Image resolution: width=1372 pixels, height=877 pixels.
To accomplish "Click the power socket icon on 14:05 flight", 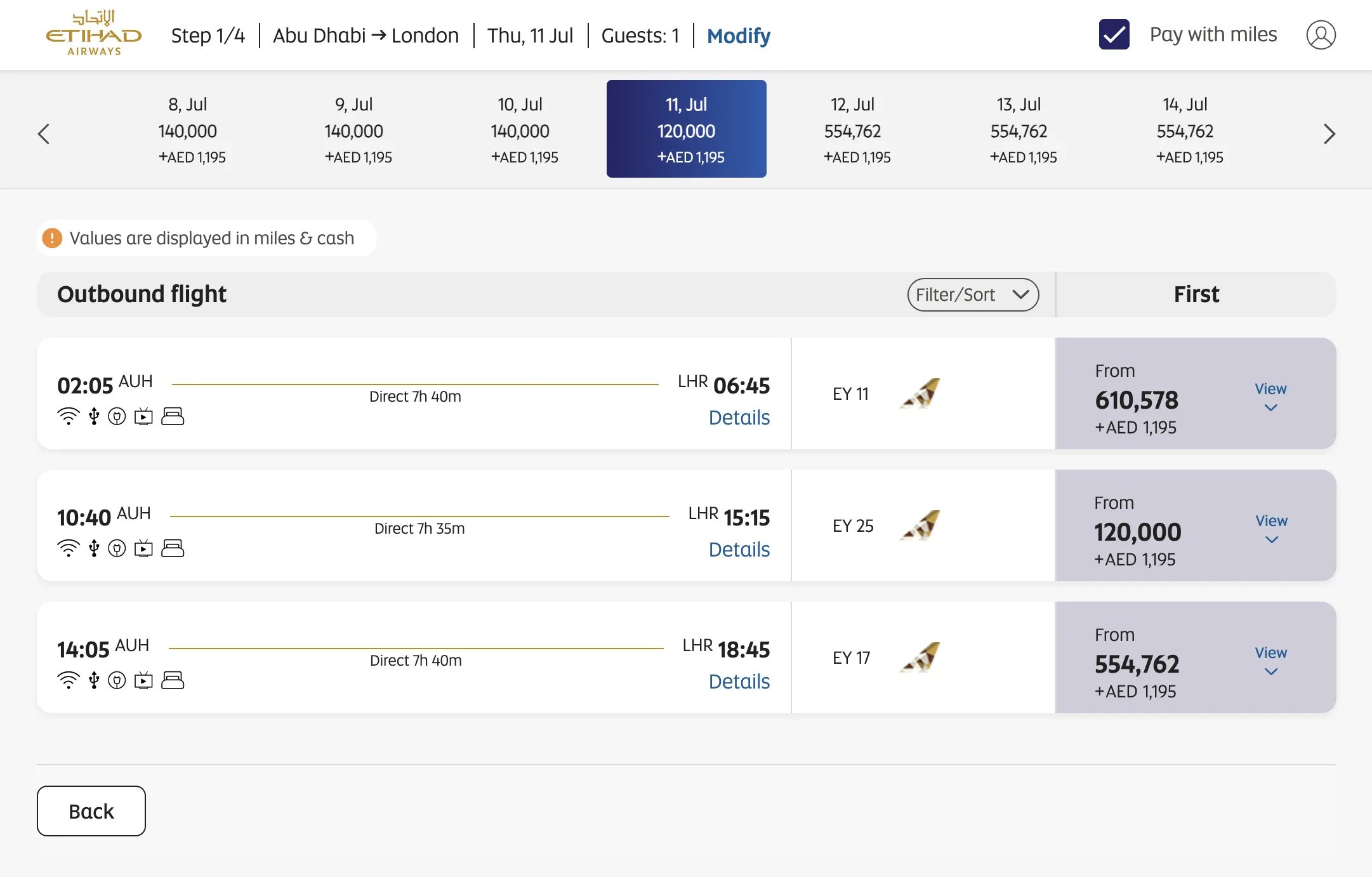I will tap(117, 680).
